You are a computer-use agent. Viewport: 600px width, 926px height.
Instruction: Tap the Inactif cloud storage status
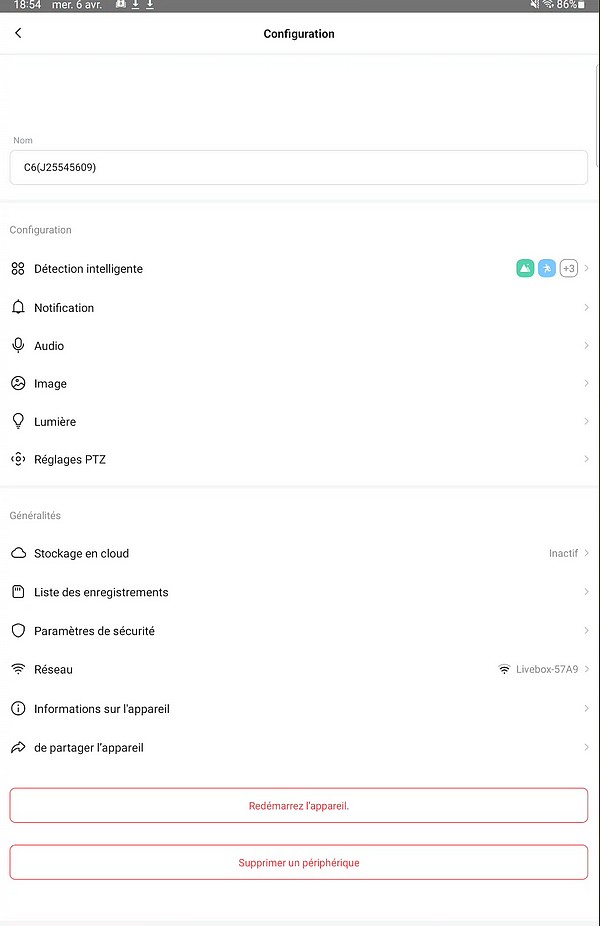pos(563,553)
